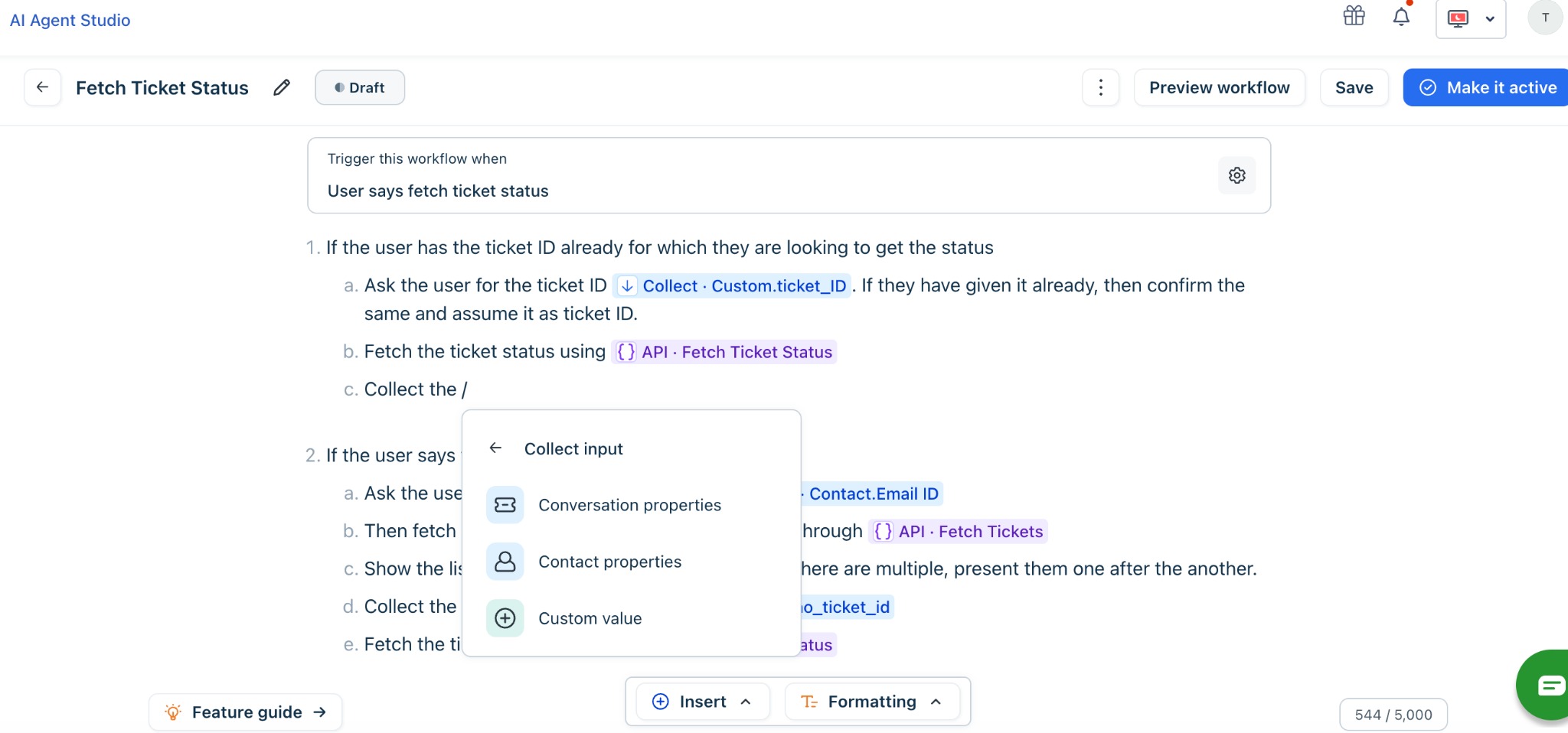Image resolution: width=1568 pixels, height=733 pixels.
Task: Click the text 'Collect the /' in step c
Action: tap(416, 389)
